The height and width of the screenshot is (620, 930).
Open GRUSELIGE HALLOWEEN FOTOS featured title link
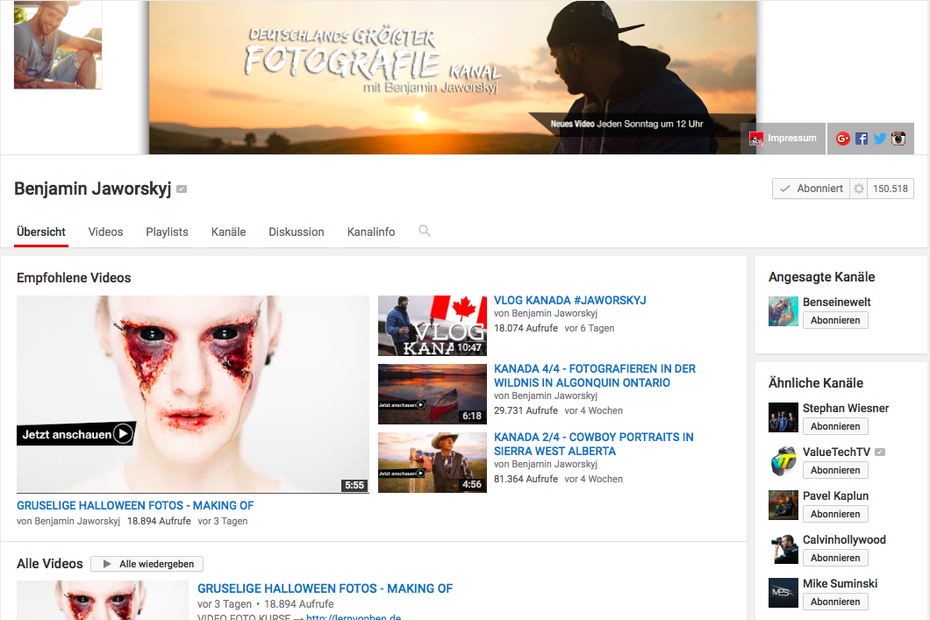coord(135,505)
